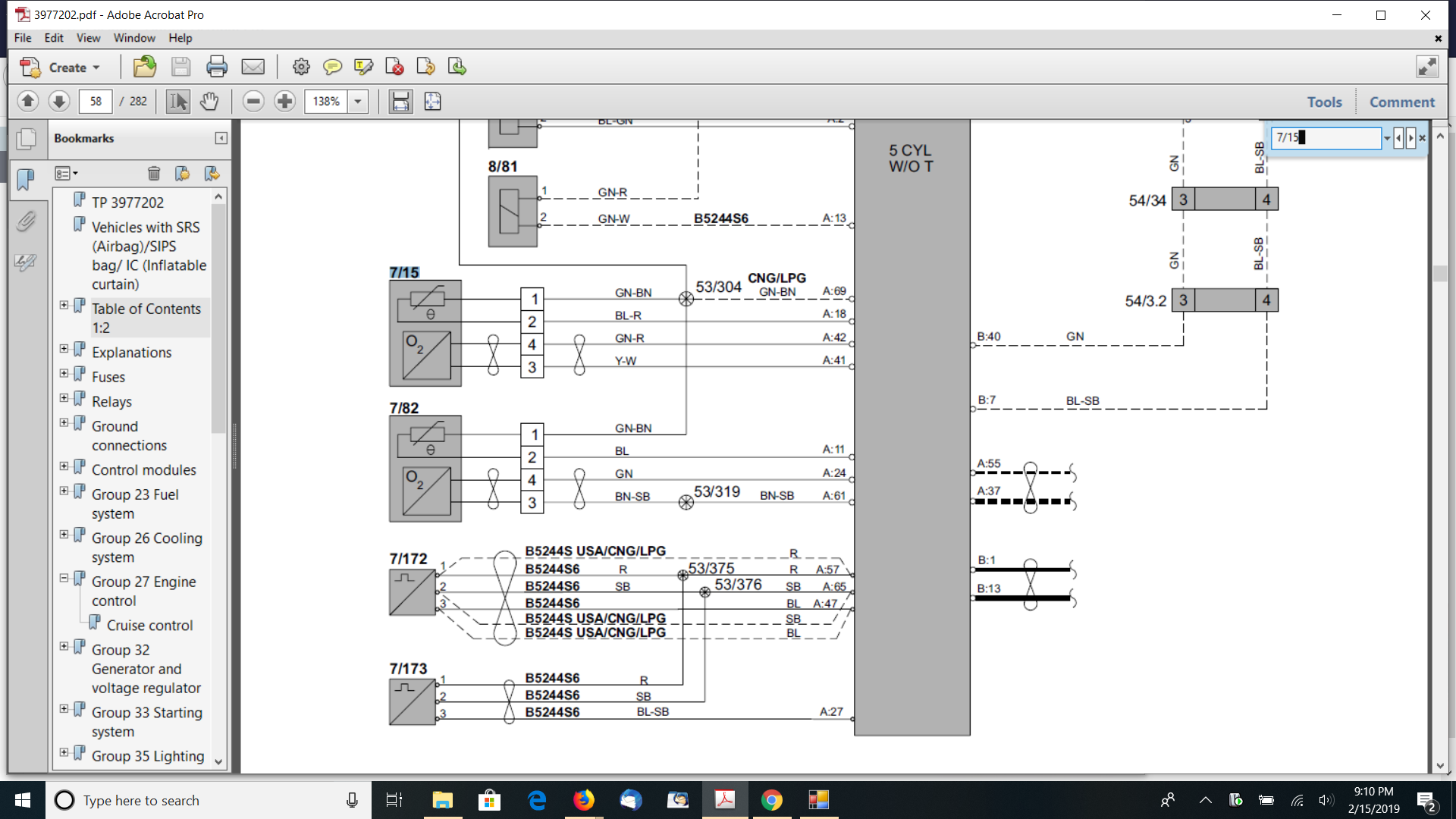Collapse the Group 27 Engine control bookmark

pyautogui.click(x=64, y=578)
